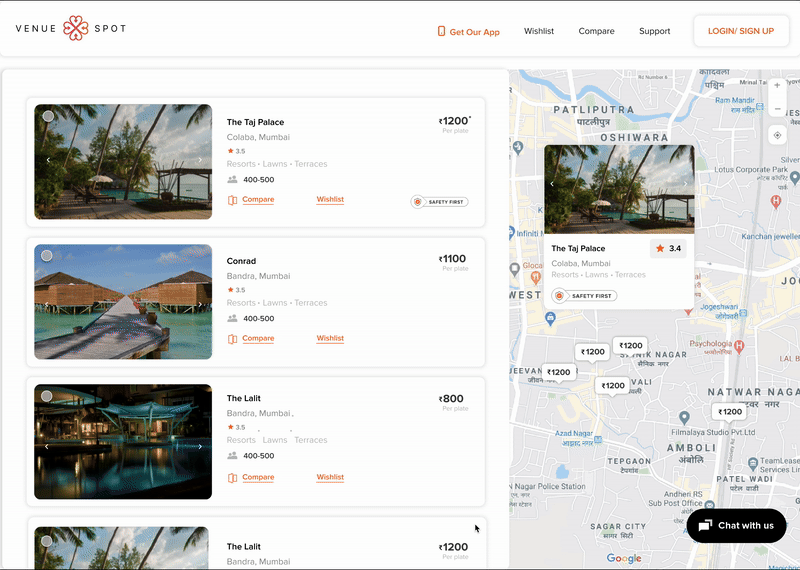This screenshot has width=800, height=570.
Task: Open the Conrad listing title
Action: pyautogui.click(x=241, y=261)
